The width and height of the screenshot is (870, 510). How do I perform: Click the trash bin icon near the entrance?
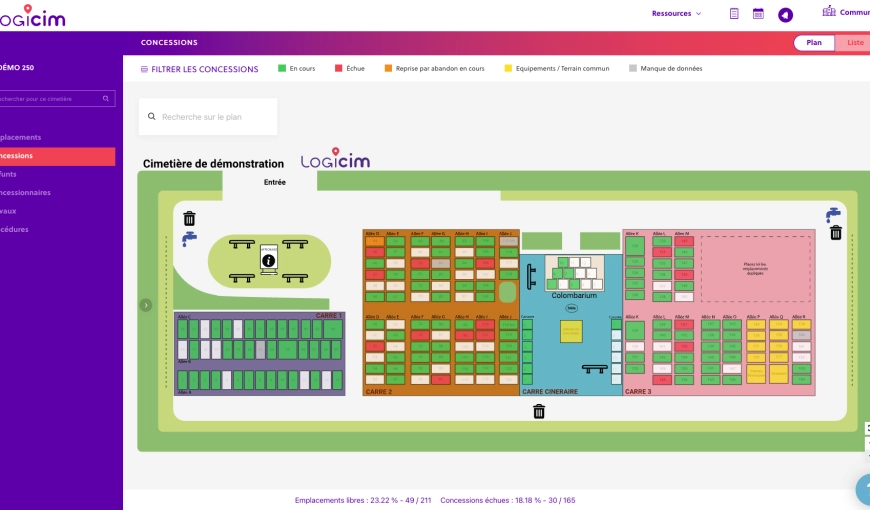point(189,218)
